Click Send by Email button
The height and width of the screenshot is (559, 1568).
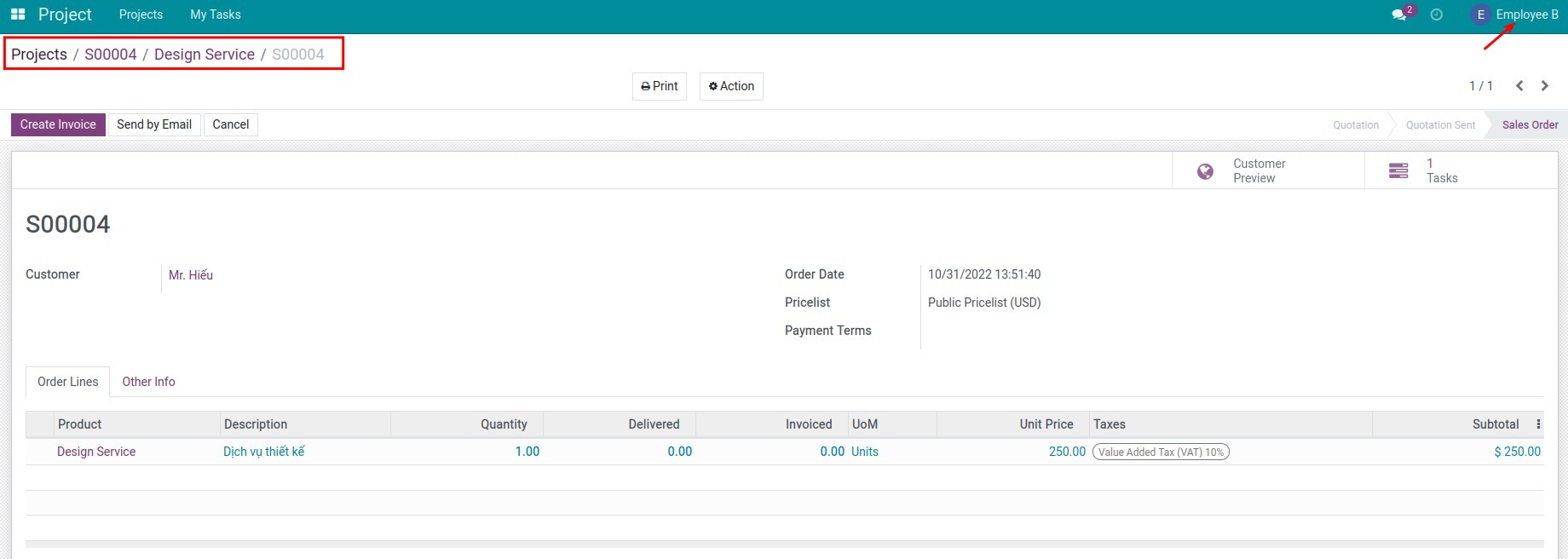click(154, 124)
